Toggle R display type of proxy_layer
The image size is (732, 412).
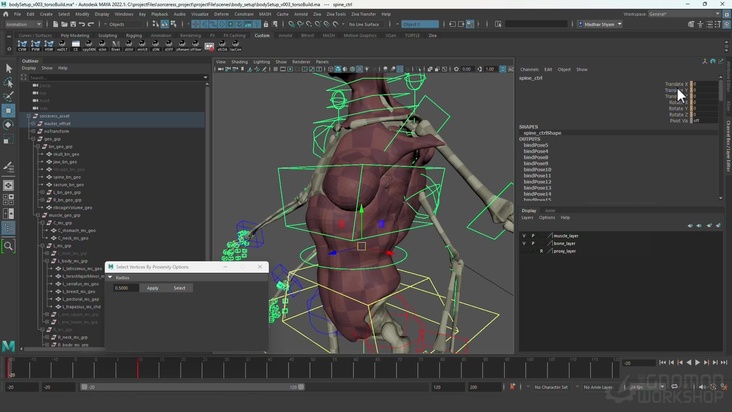542,251
